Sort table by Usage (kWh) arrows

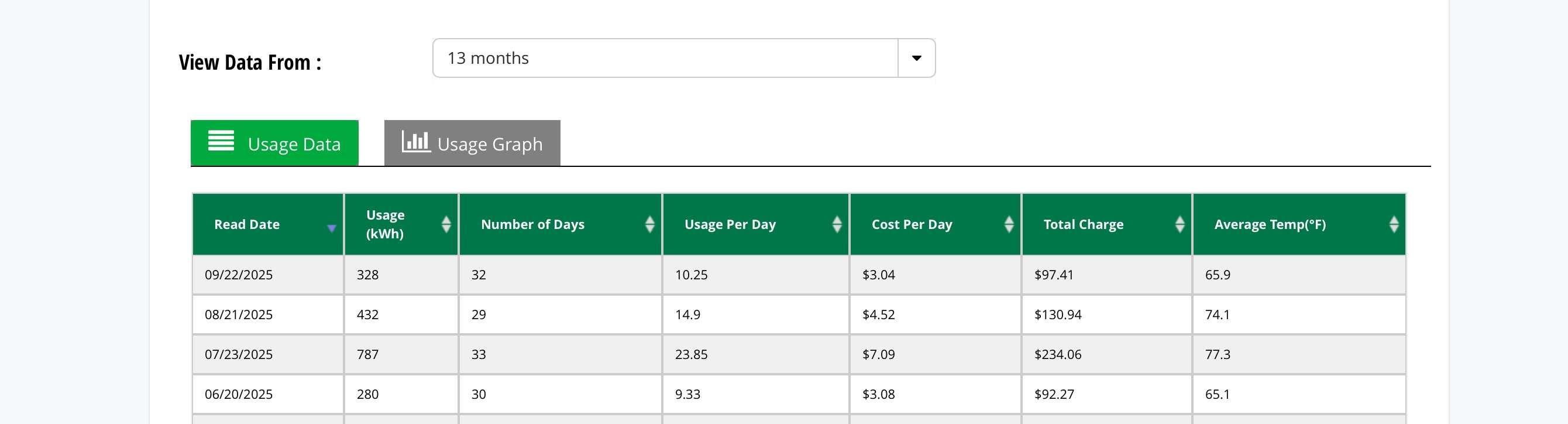[x=446, y=224]
